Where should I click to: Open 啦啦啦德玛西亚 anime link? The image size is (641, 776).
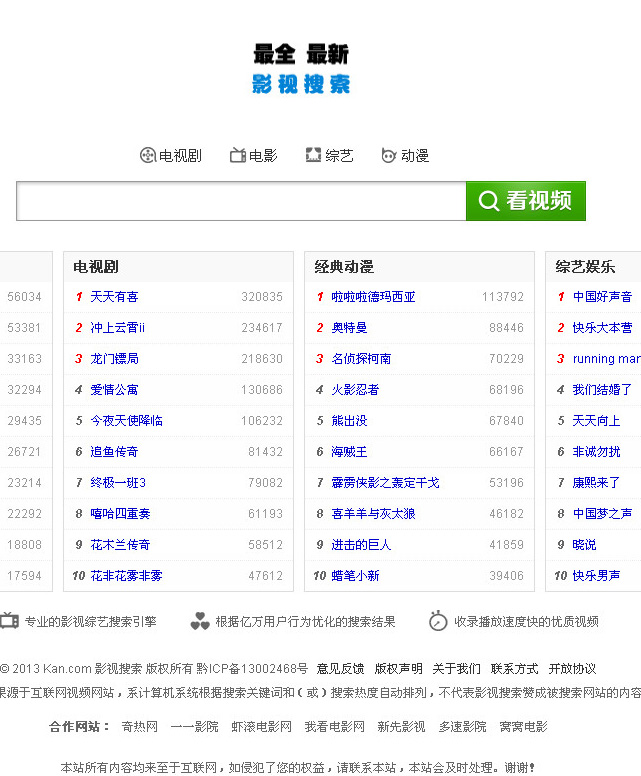coord(373,297)
